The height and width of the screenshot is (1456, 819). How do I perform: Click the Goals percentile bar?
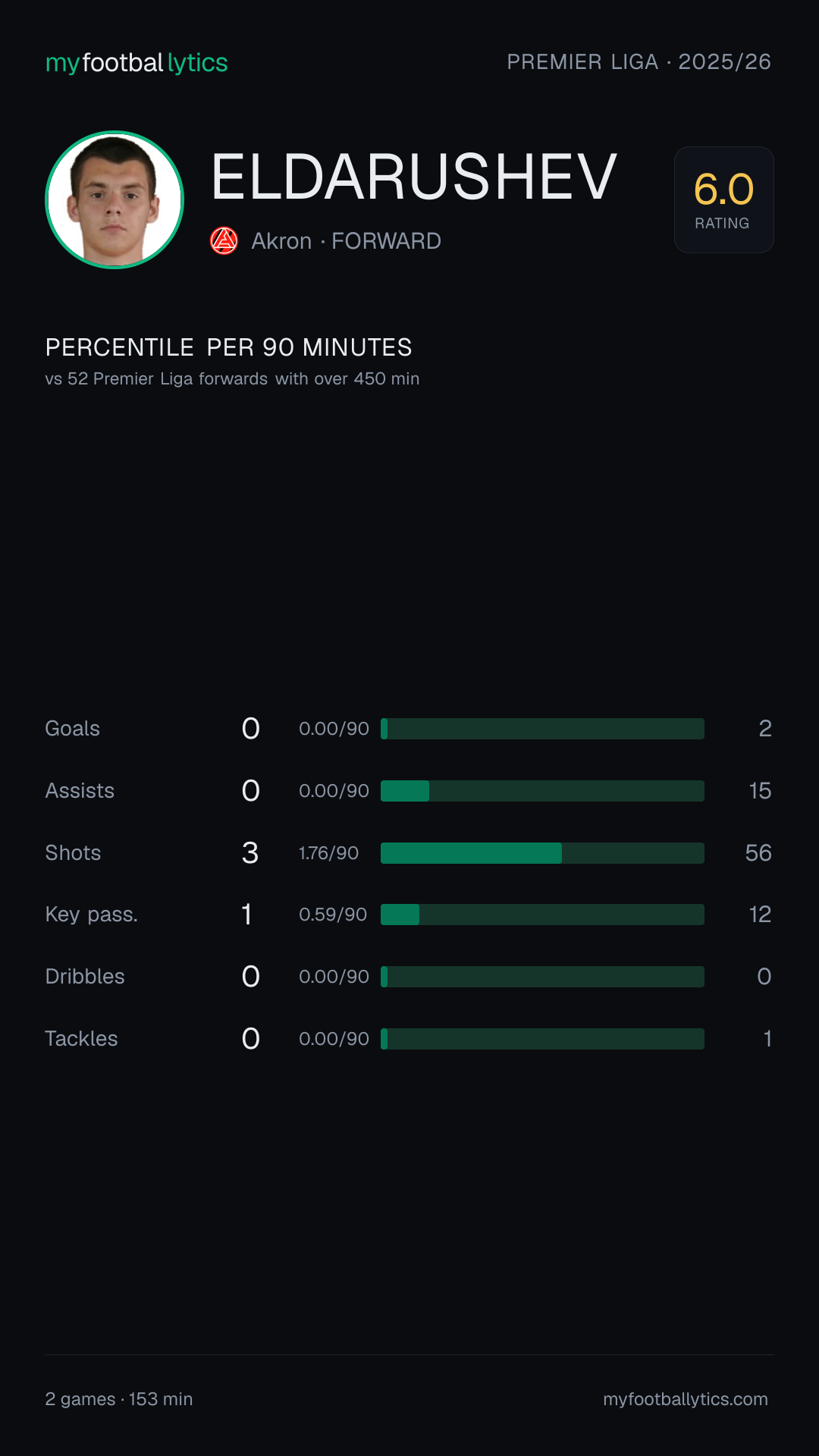click(x=542, y=729)
